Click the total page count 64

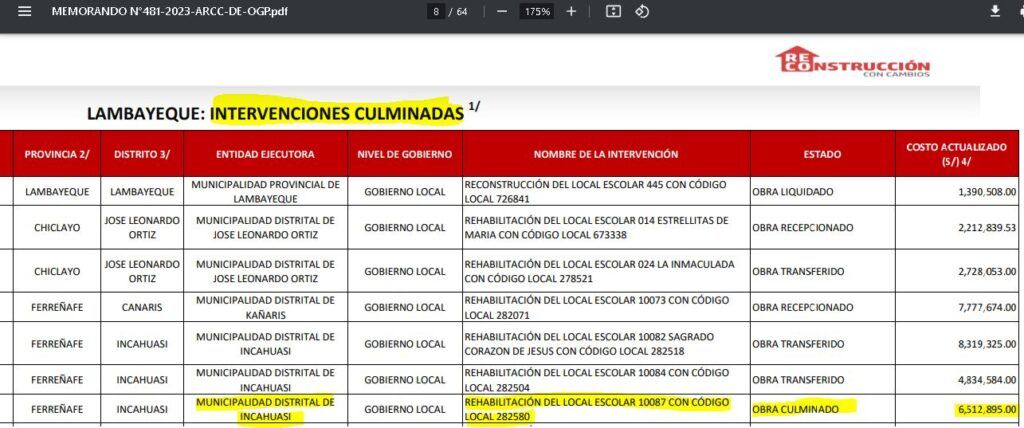[x=462, y=12]
